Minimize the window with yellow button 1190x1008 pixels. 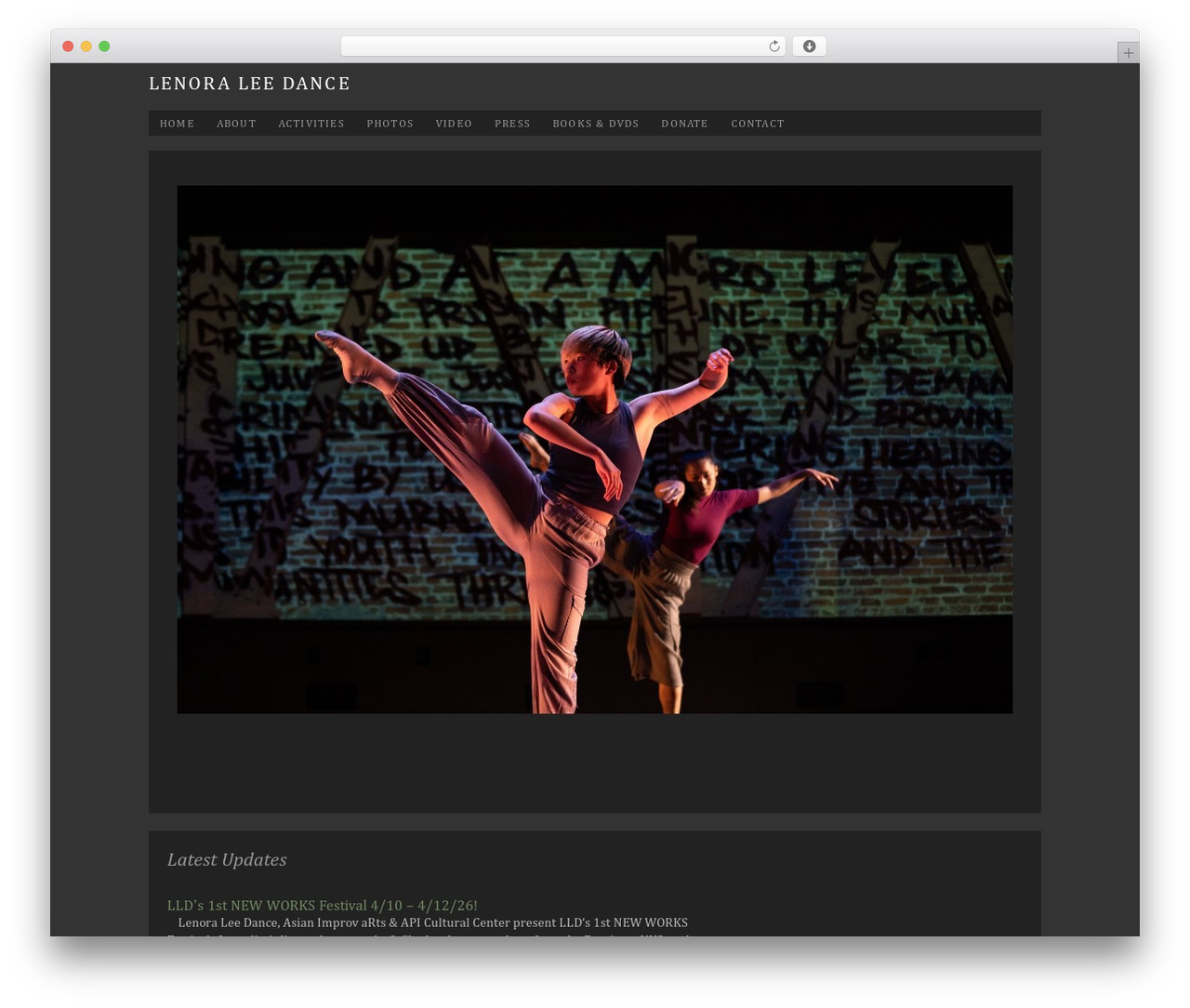pyautogui.click(x=86, y=46)
